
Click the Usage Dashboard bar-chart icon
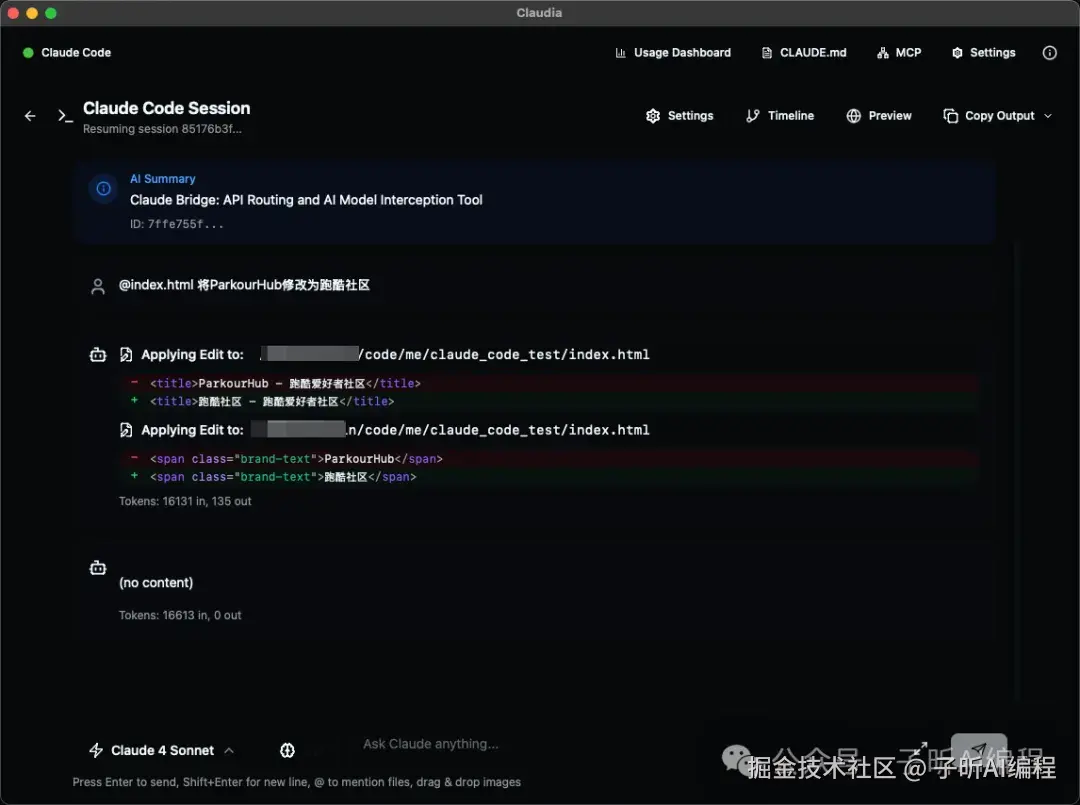[619, 52]
